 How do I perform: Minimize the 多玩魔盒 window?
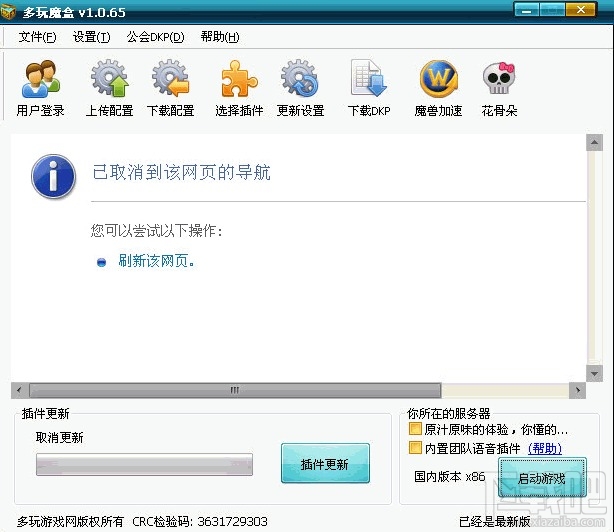pyautogui.click(x=526, y=10)
